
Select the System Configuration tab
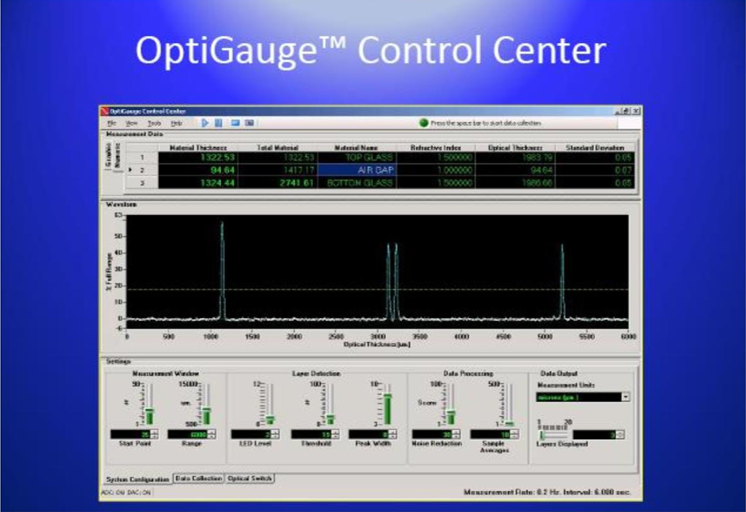point(137,479)
